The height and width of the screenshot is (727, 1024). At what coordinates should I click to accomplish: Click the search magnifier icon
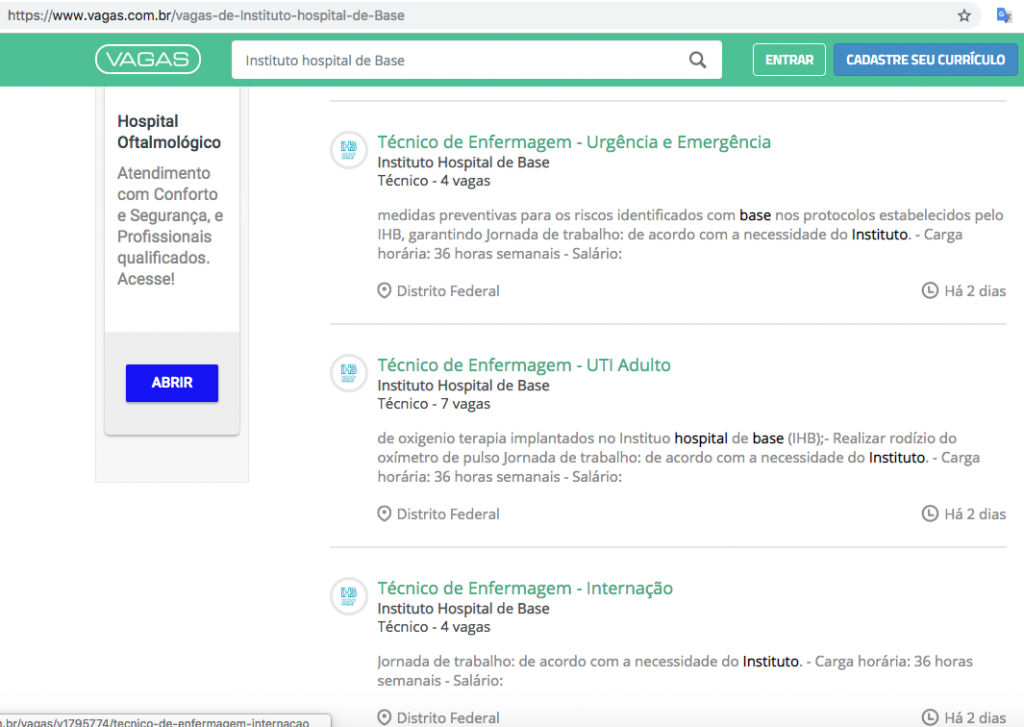[x=698, y=60]
